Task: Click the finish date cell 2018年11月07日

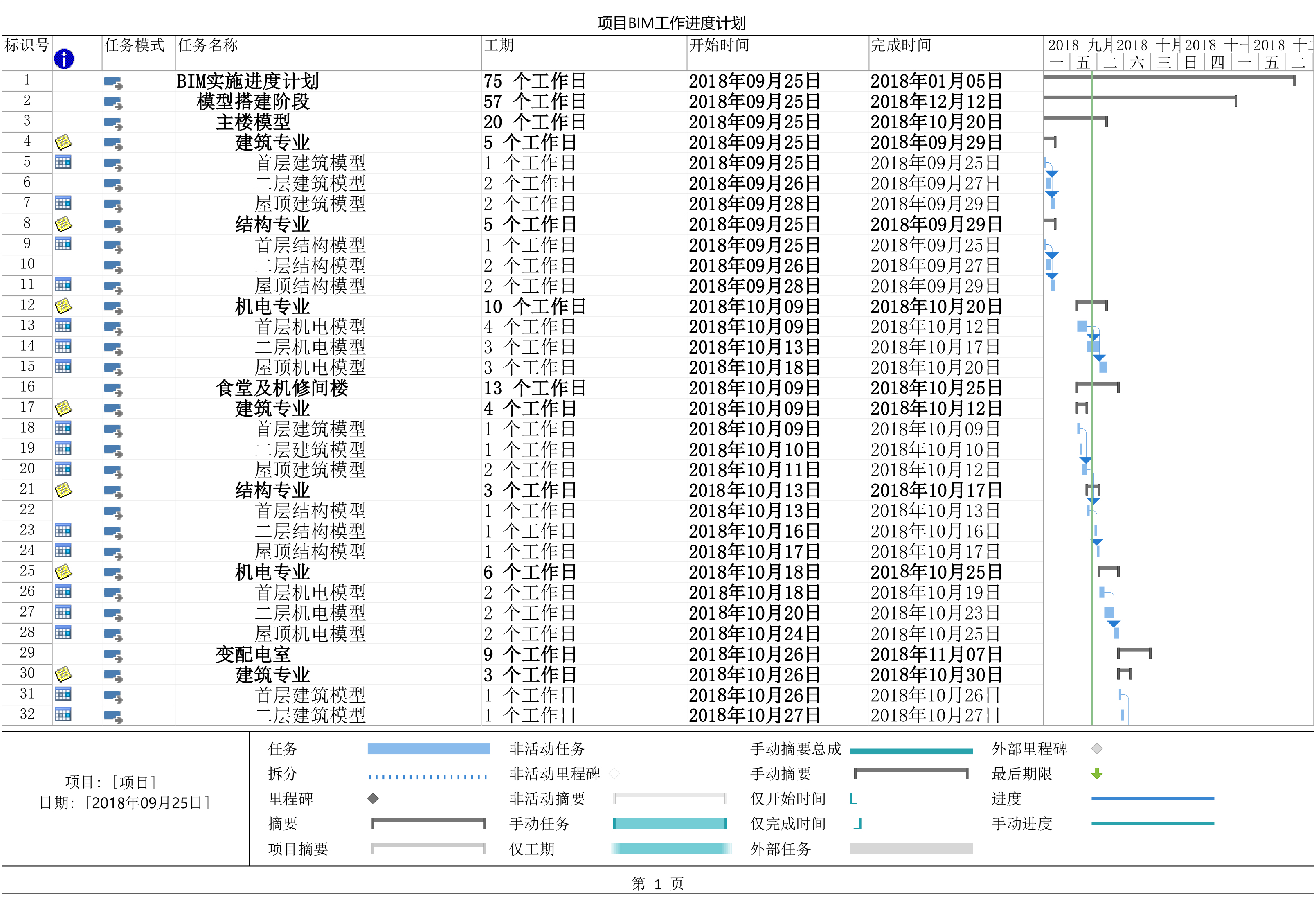Action: [936, 655]
